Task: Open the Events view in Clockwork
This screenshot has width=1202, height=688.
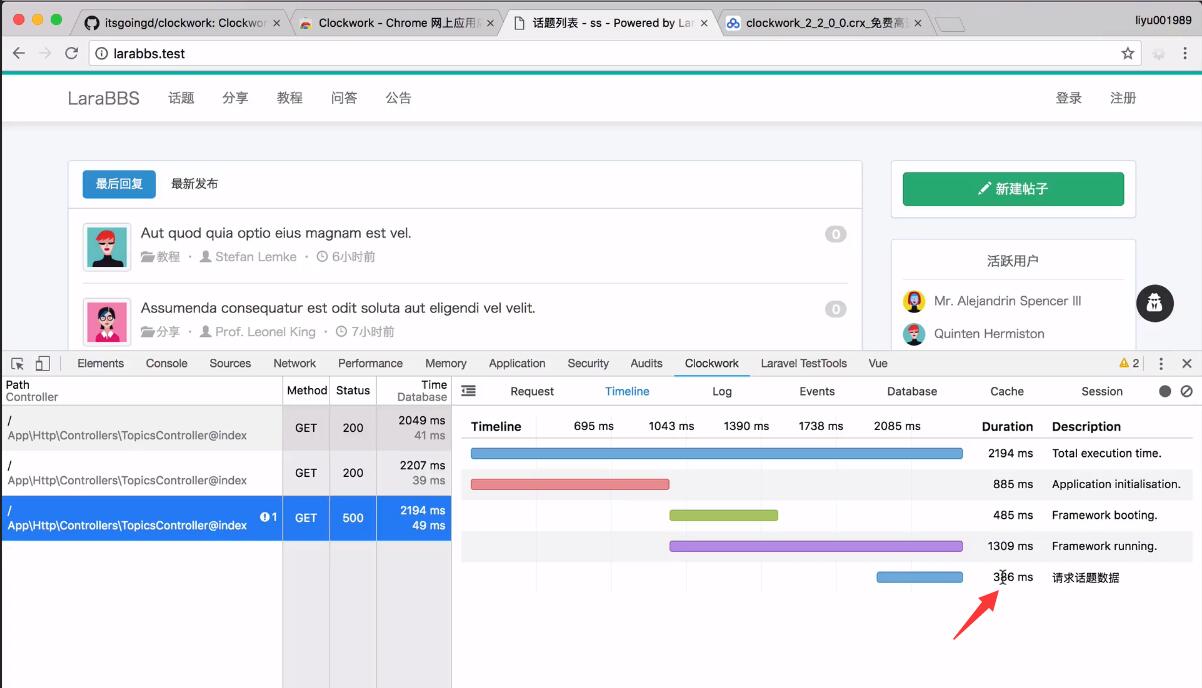Action: click(817, 391)
